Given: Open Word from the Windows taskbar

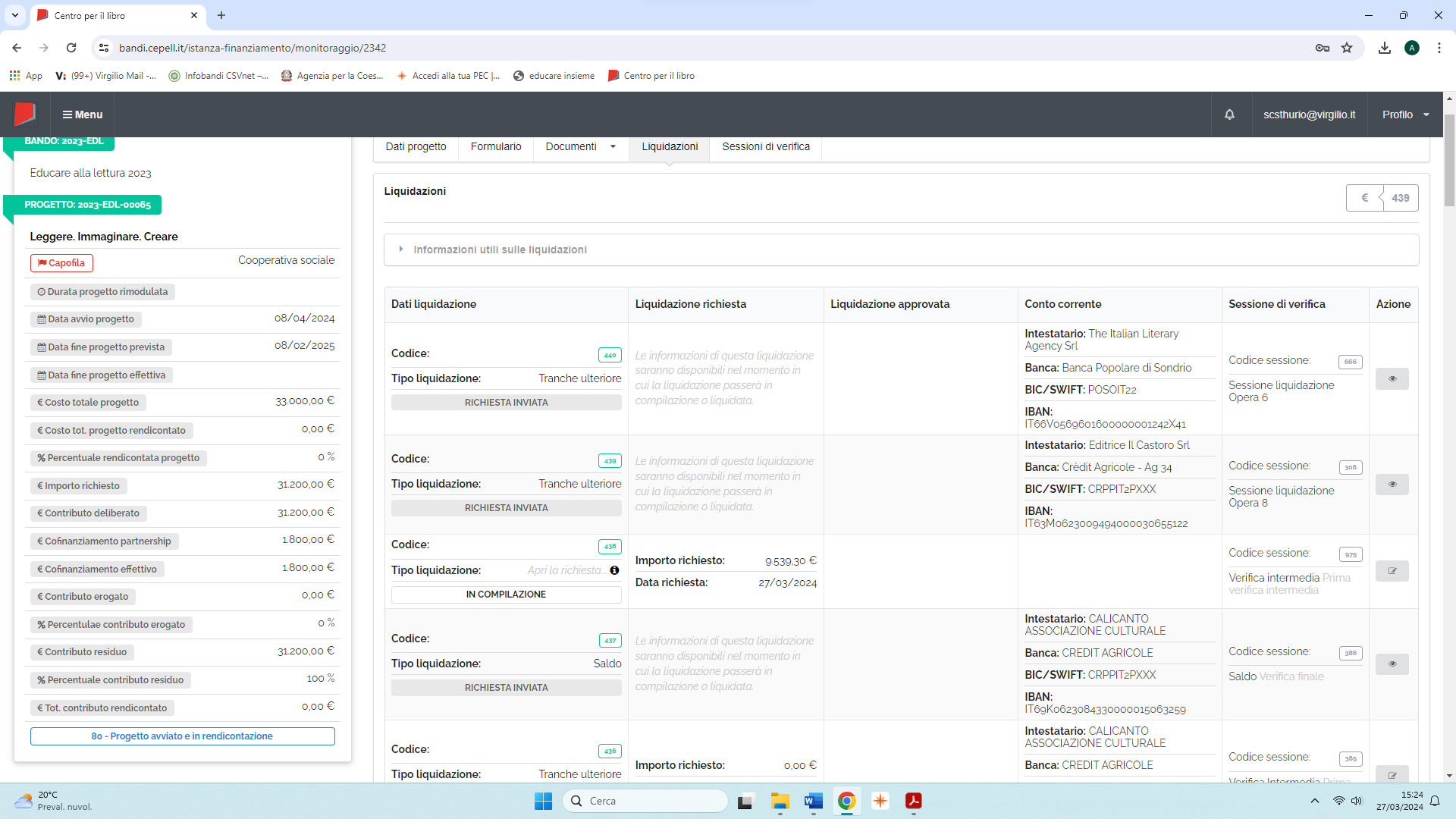Looking at the screenshot, I should coord(813,801).
